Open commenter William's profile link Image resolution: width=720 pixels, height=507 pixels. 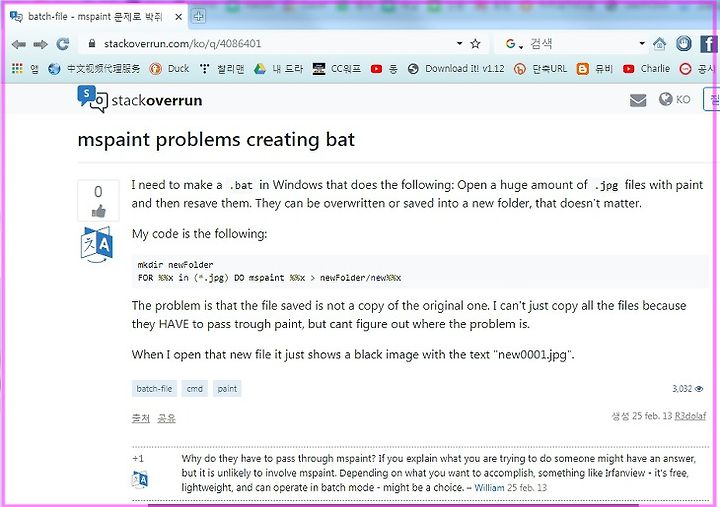tap(489, 487)
